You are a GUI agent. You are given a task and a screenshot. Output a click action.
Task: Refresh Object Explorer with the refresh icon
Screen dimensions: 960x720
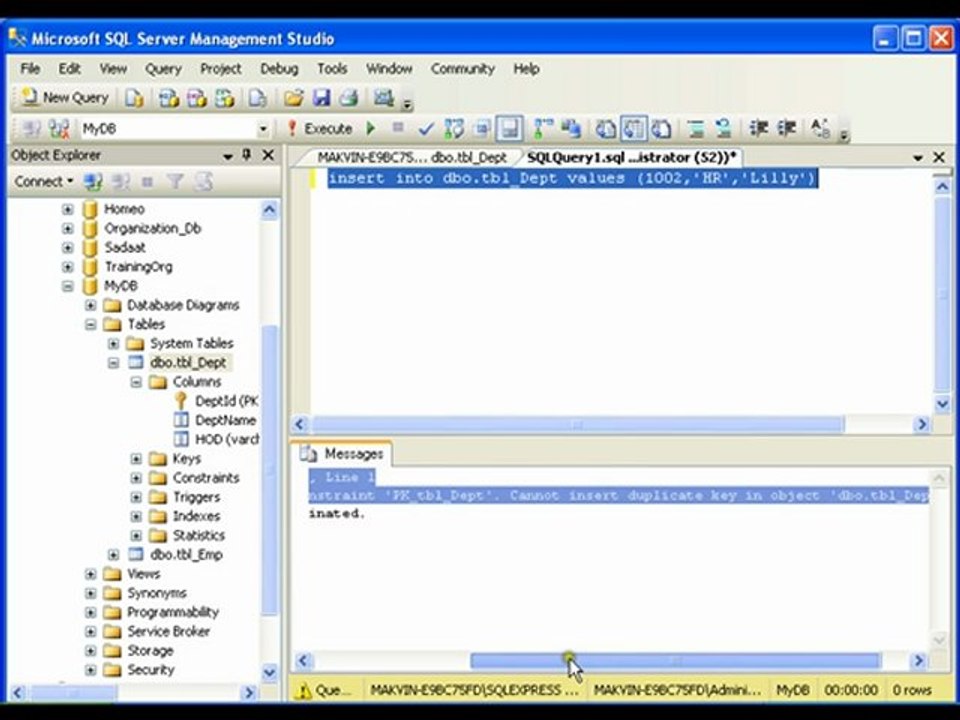coord(203,182)
